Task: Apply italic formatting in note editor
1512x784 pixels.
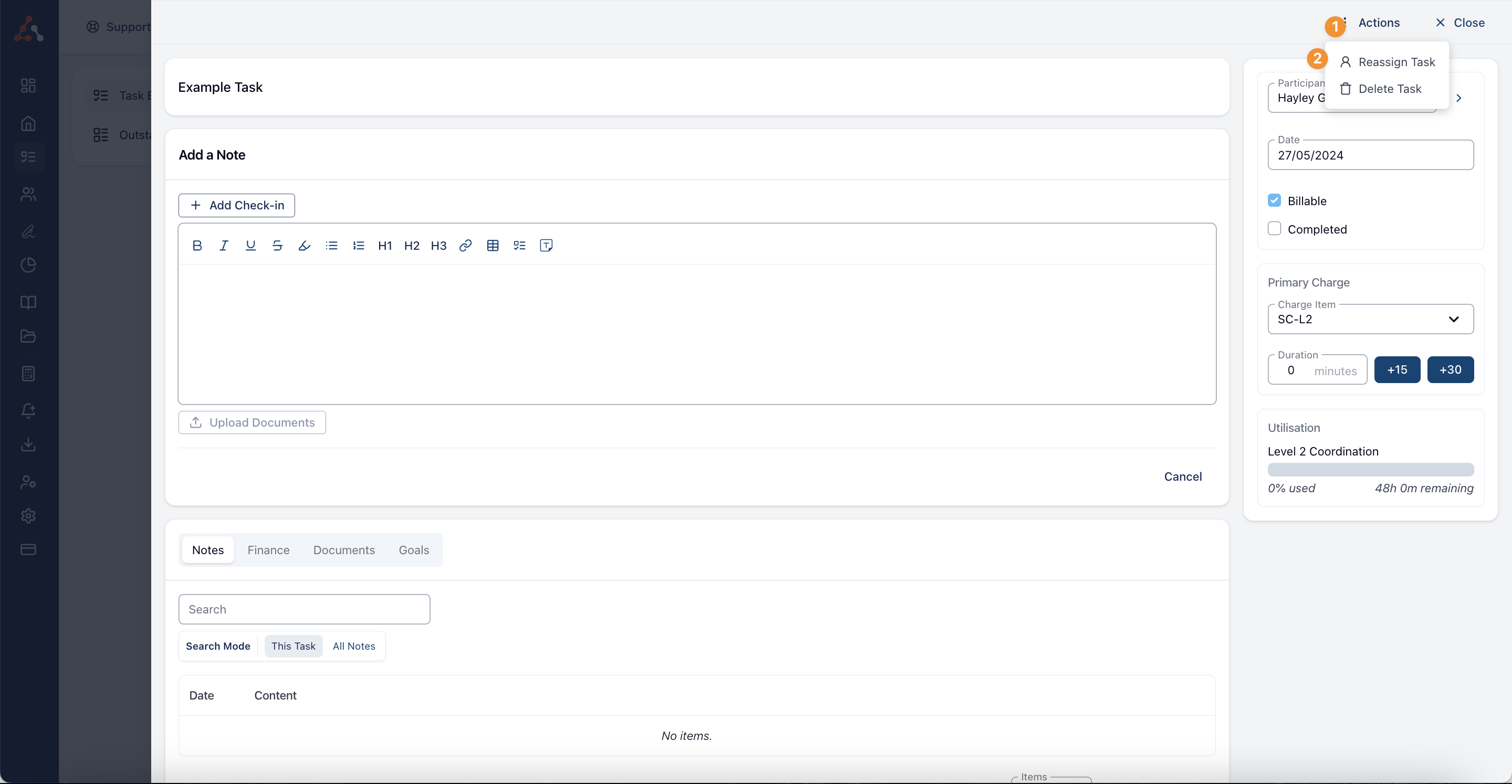Action: [224, 245]
